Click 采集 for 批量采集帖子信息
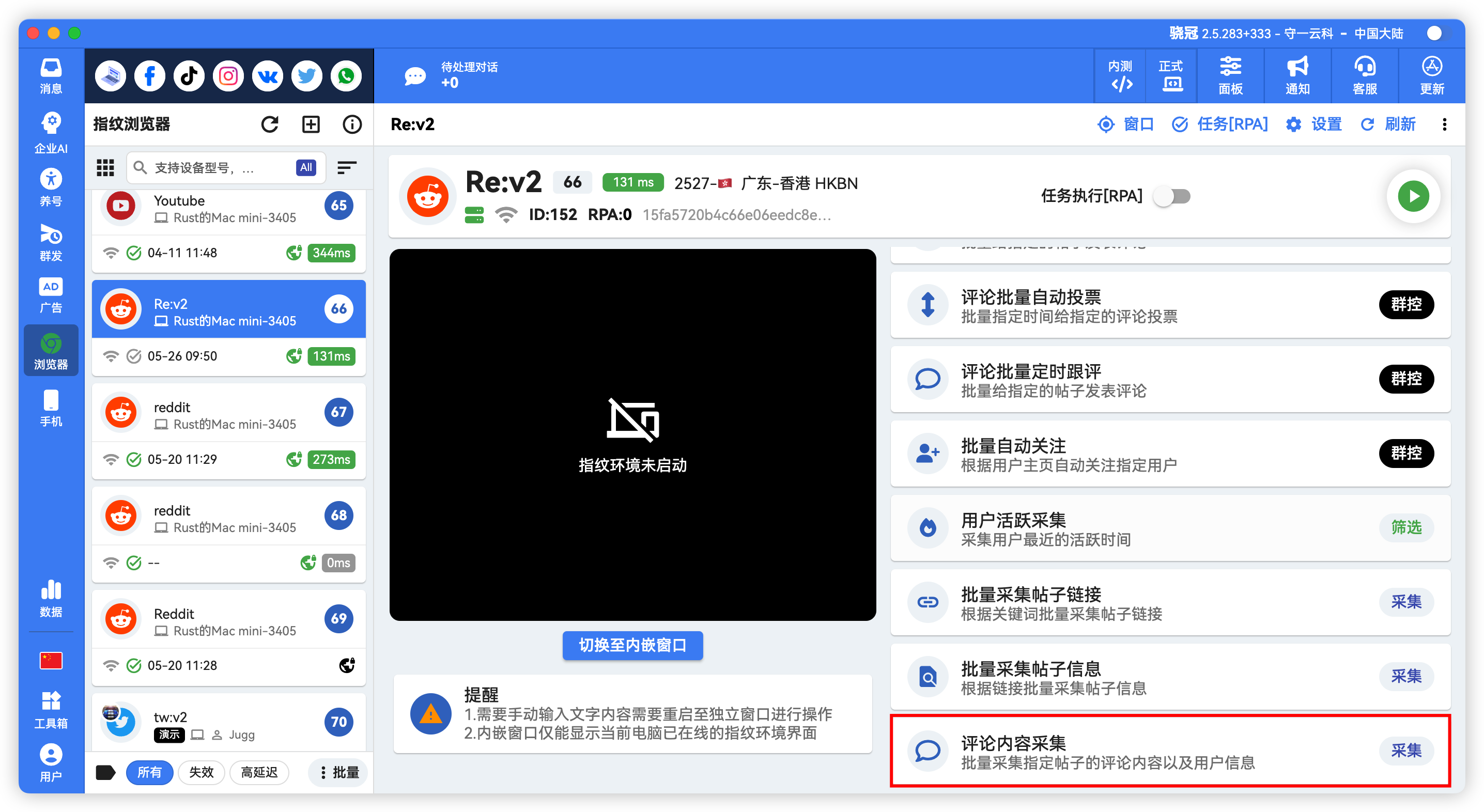Image resolution: width=1484 pixels, height=812 pixels. click(1405, 676)
